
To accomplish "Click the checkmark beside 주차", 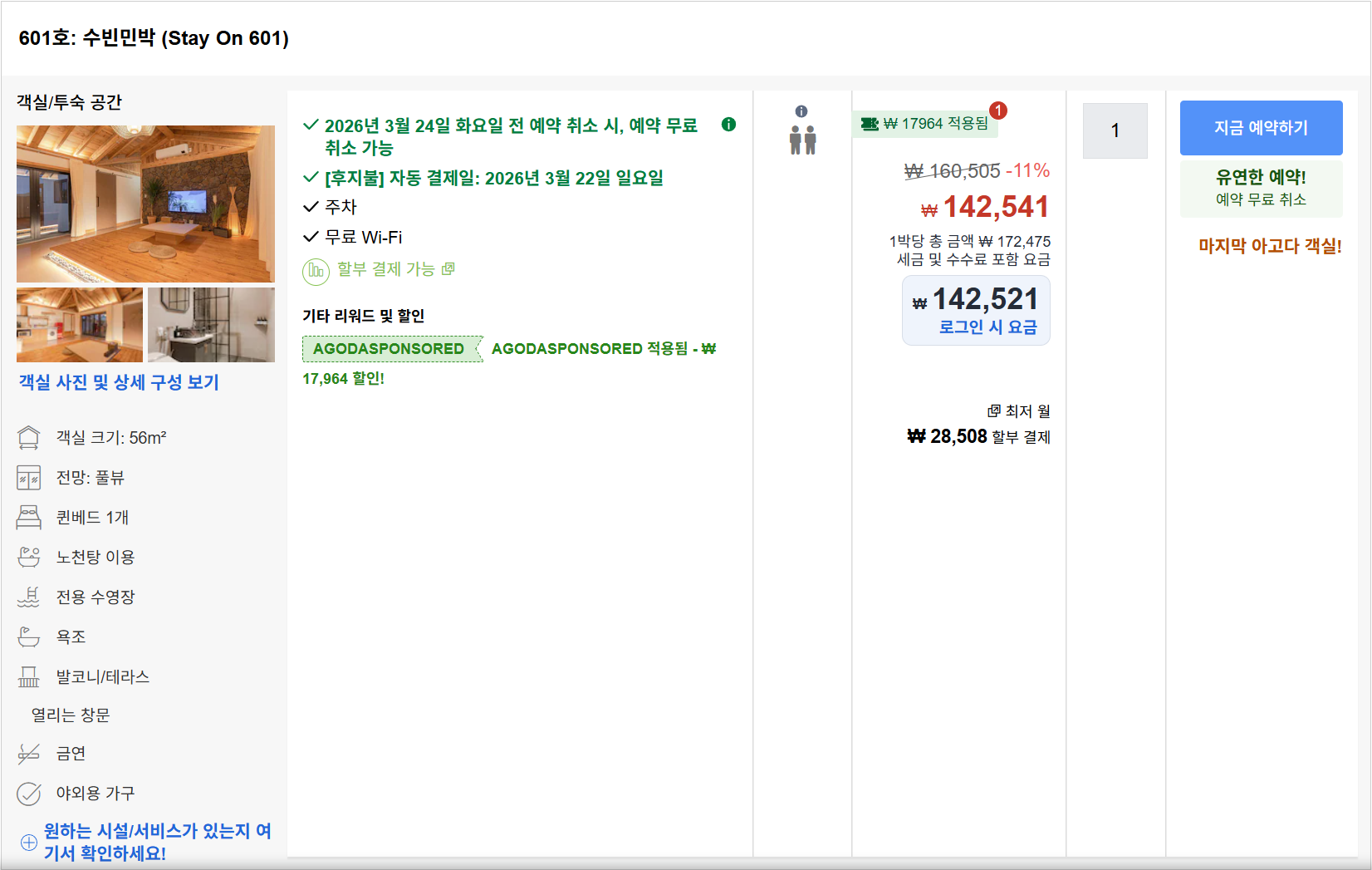I will [x=311, y=206].
